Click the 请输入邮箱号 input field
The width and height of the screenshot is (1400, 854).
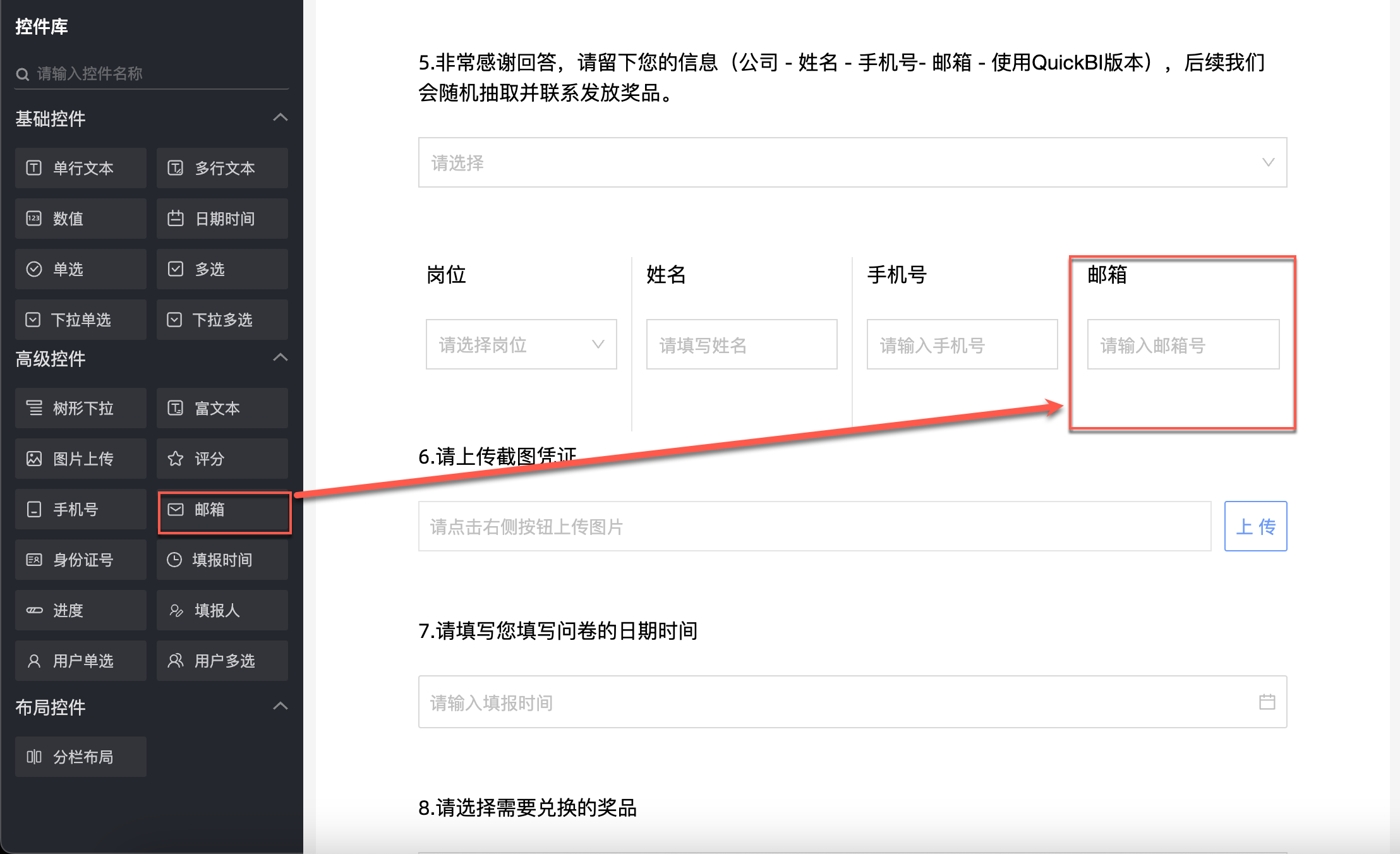click(x=1183, y=345)
